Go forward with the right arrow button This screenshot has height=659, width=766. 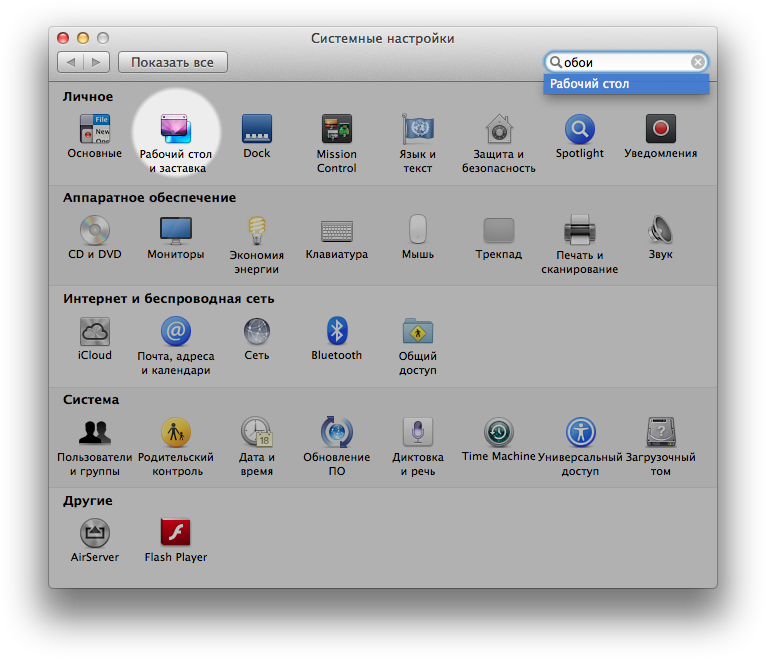[x=97, y=63]
